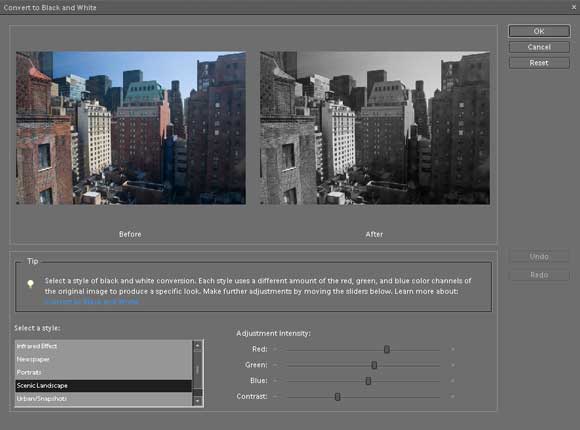Click the Contrast slider handle

pyautogui.click(x=337, y=397)
